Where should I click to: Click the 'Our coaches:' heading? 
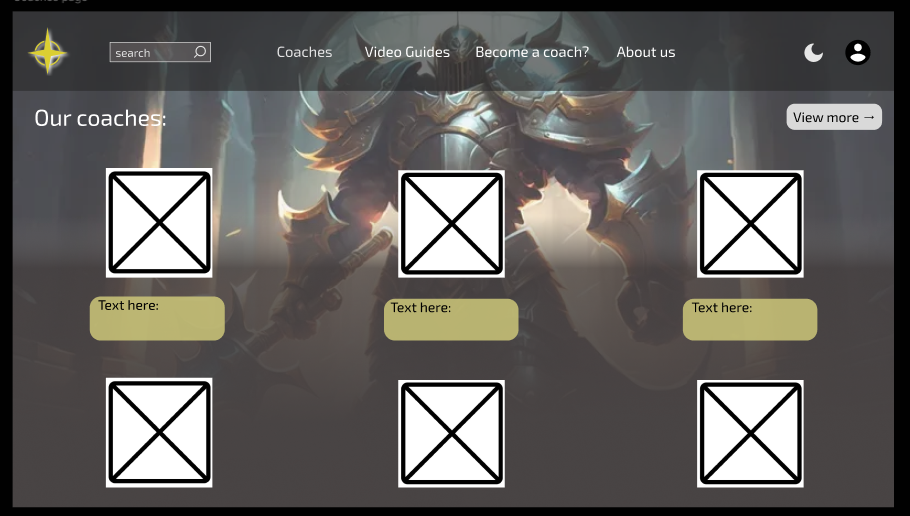coord(100,118)
